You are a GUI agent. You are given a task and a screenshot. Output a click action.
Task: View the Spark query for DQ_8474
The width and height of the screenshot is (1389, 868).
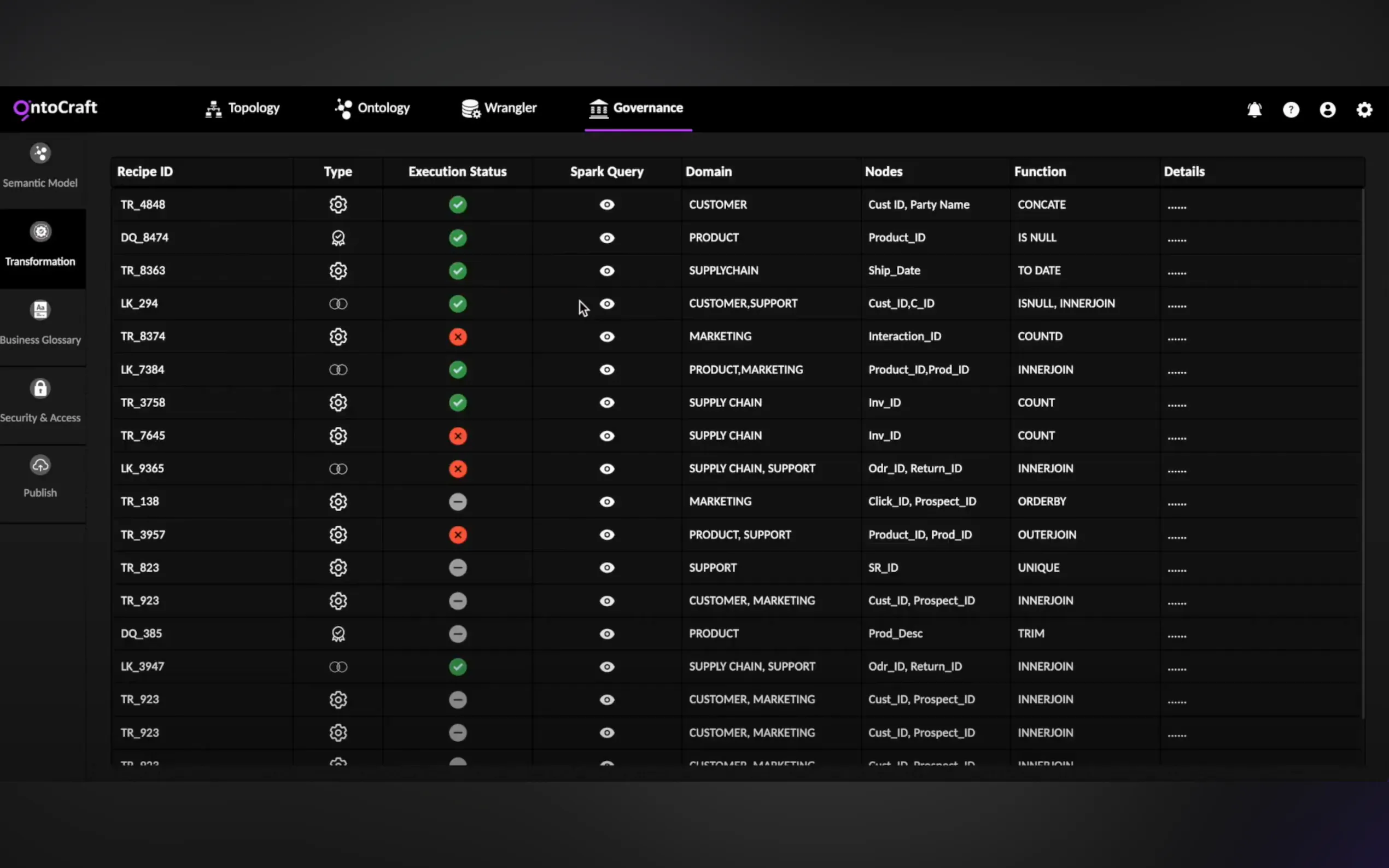607,238
